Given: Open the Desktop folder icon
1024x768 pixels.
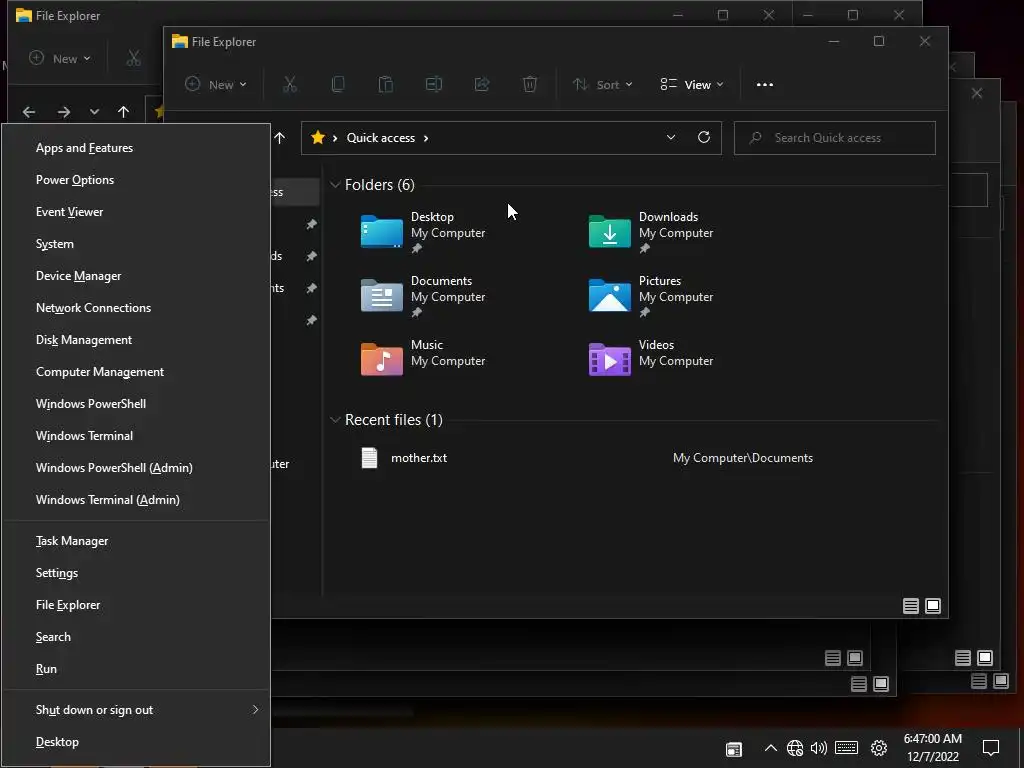Looking at the screenshot, I should (381, 232).
